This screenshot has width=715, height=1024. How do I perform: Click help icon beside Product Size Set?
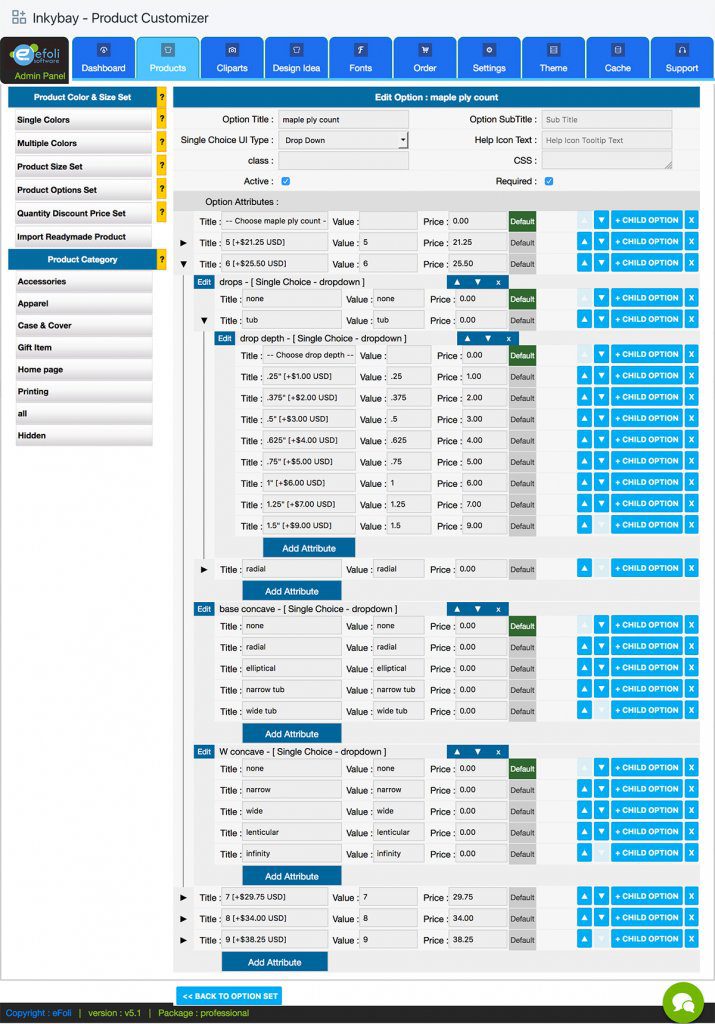click(162, 166)
